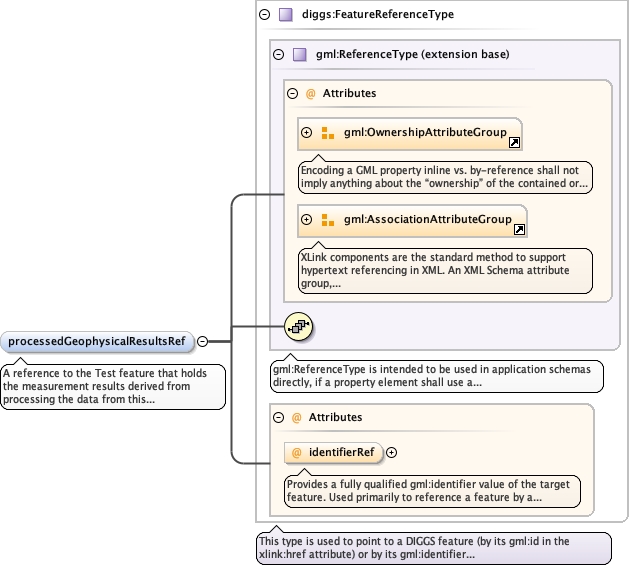The width and height of the screenshot is (630, 568).
Task: Click the FeatureReferenceType annotation at bottom
Action: click(433, 548)
